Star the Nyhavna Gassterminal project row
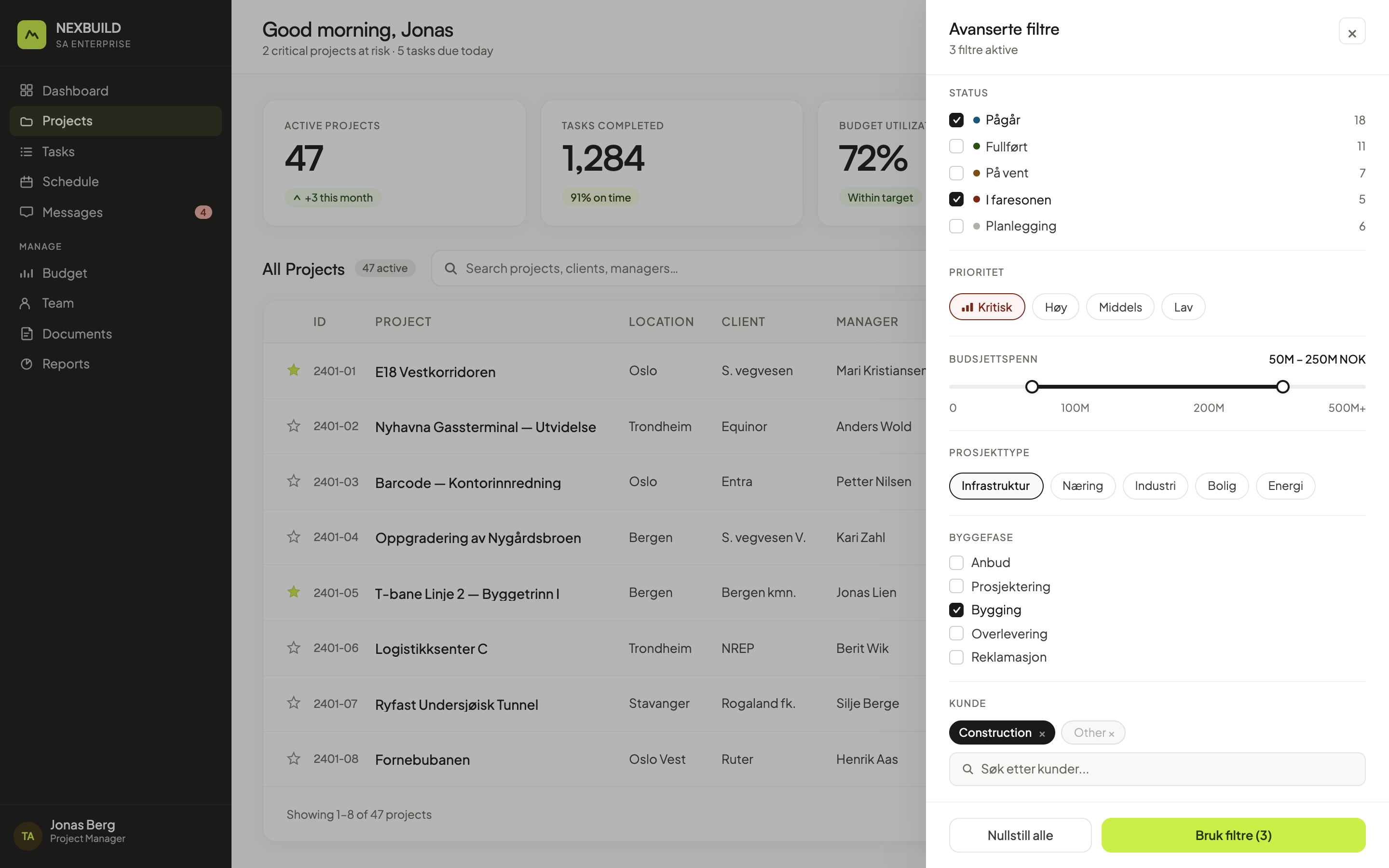 [x=293, y=426]
